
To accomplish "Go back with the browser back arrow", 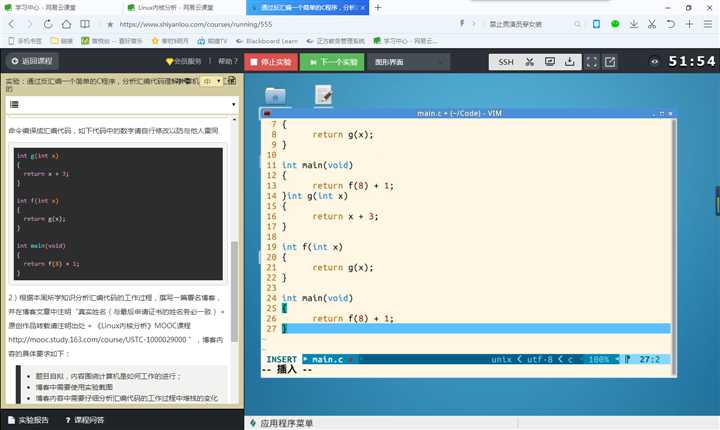I will (x=11, y=24).
